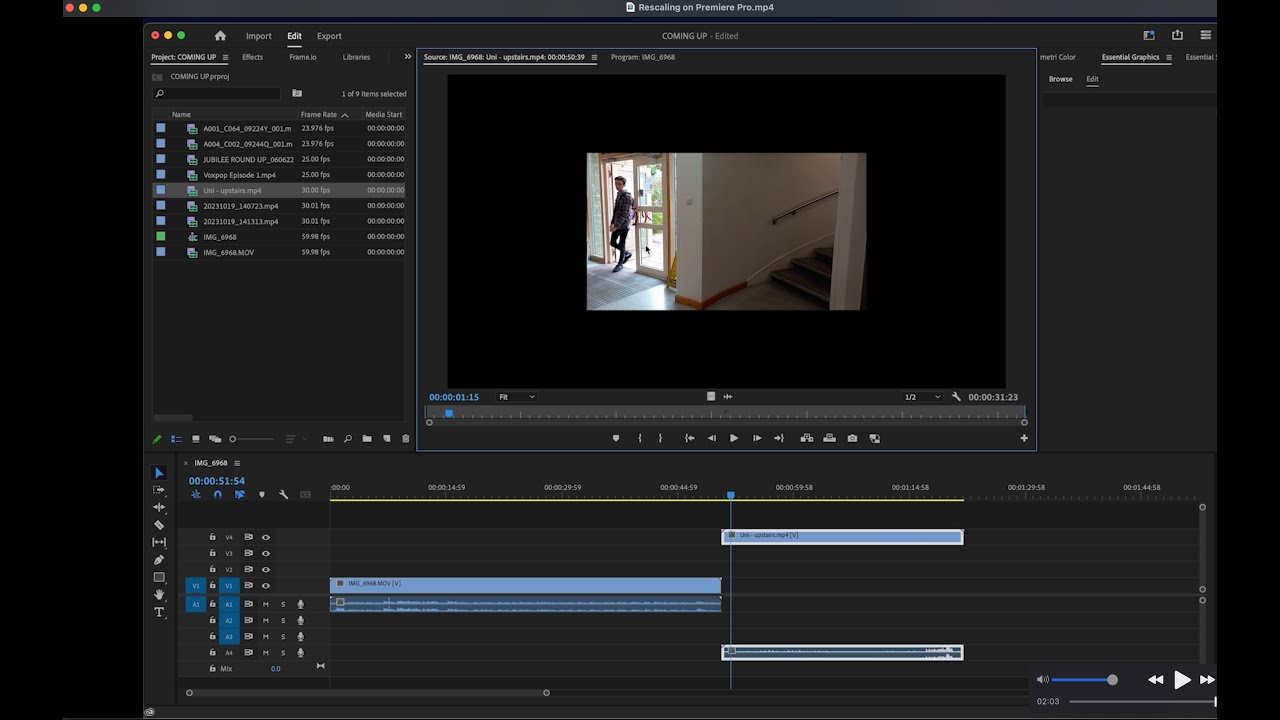
Task: Open the Frame.io panel tab
Action: 303,57
